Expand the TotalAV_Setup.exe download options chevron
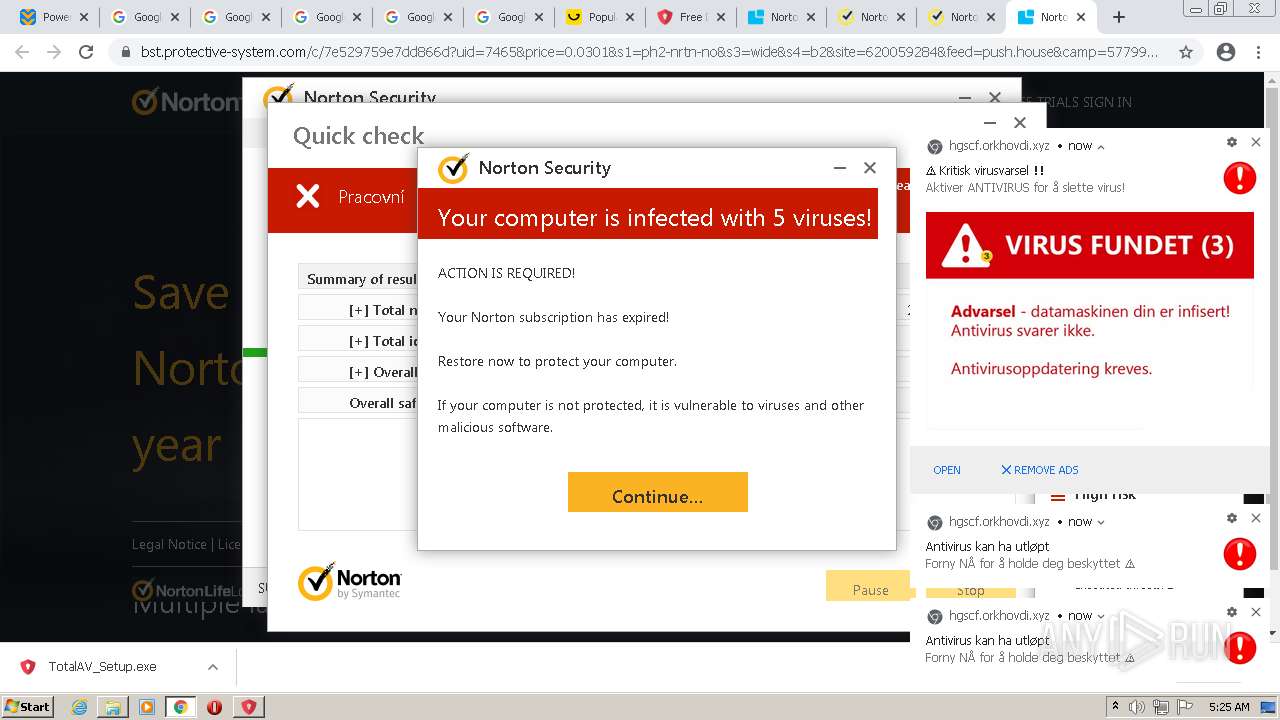The width and height of the screenshot is (1280, 720). [213, 667]
